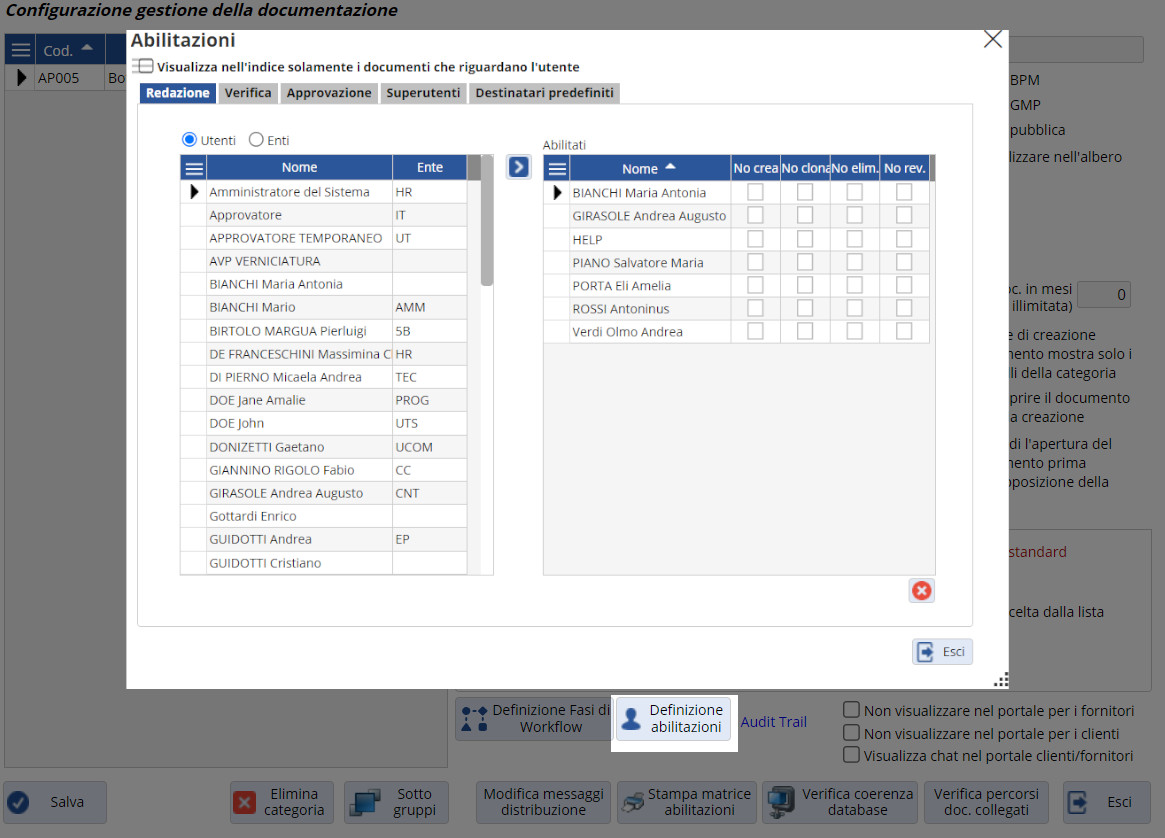1165x838 pixels.
Task: Check No crea for BIANCHI Maria Antonia
Action: 755,192
